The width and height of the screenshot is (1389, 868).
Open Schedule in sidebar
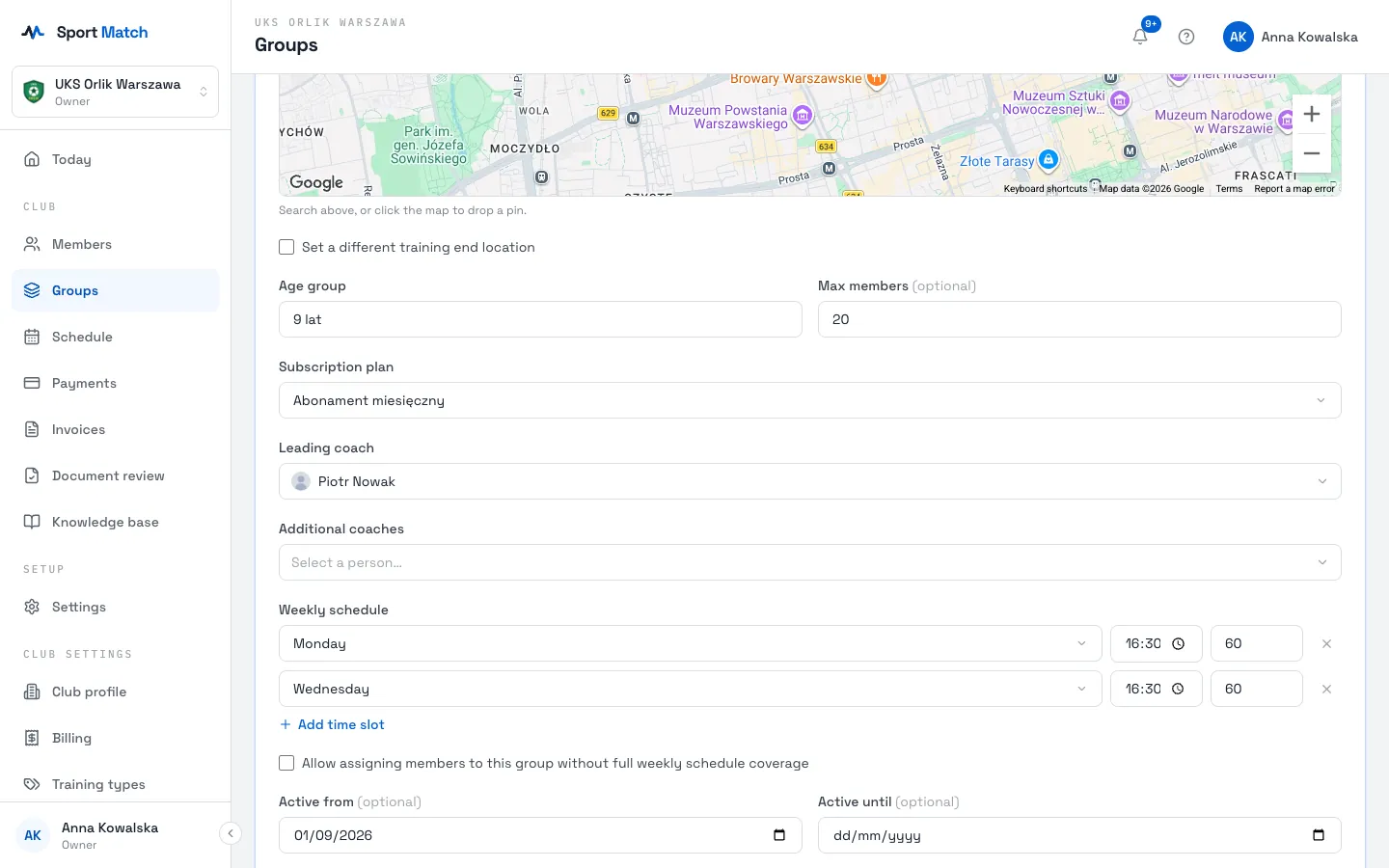point(115,337)
